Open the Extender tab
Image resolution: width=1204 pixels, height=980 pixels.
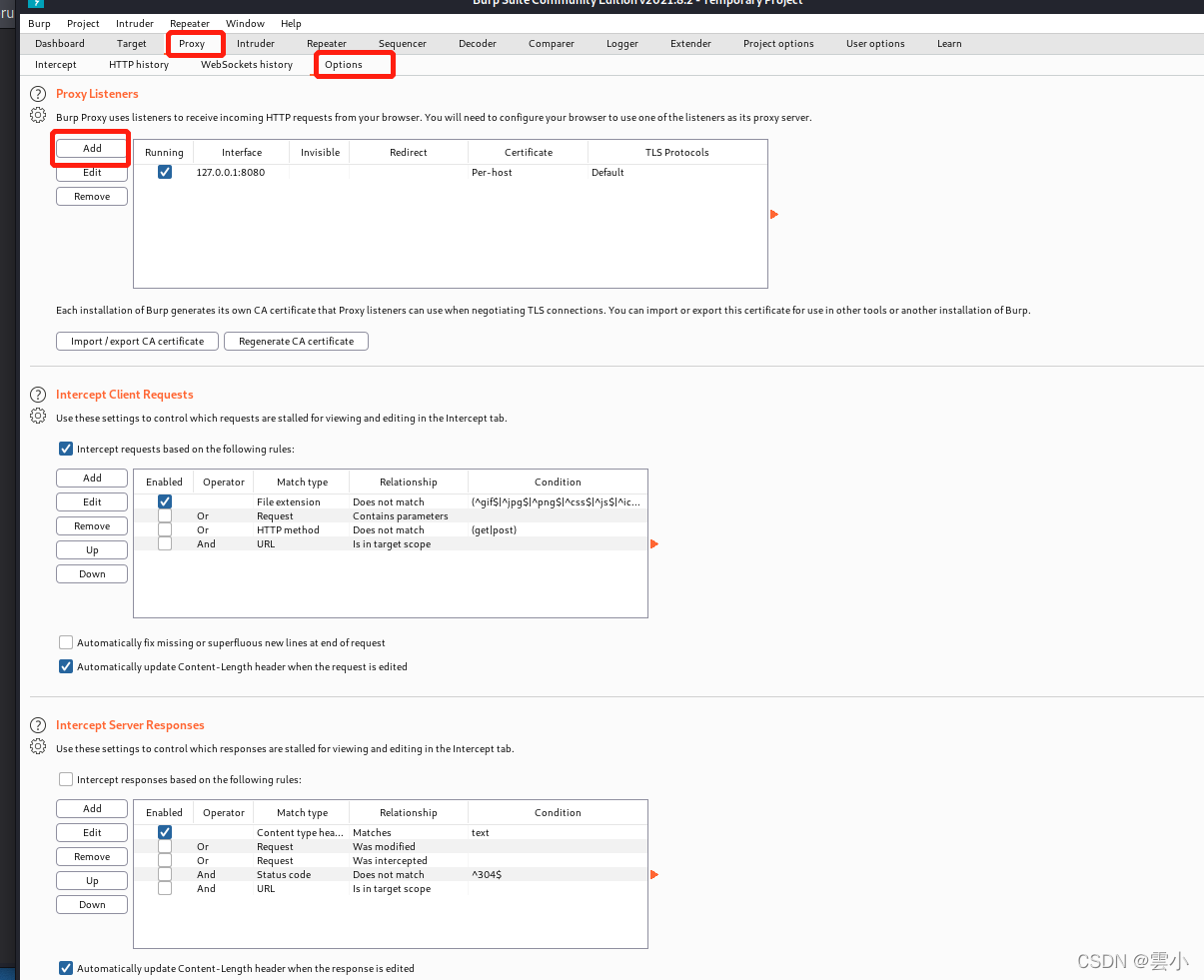(691, 43)
